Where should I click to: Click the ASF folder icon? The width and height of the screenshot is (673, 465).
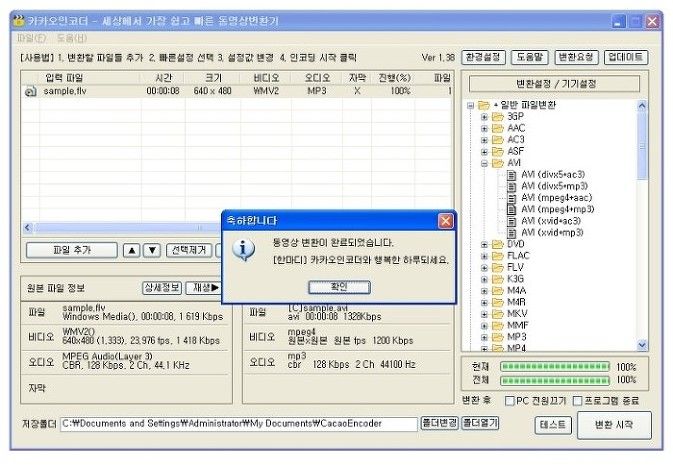point(497,152)
